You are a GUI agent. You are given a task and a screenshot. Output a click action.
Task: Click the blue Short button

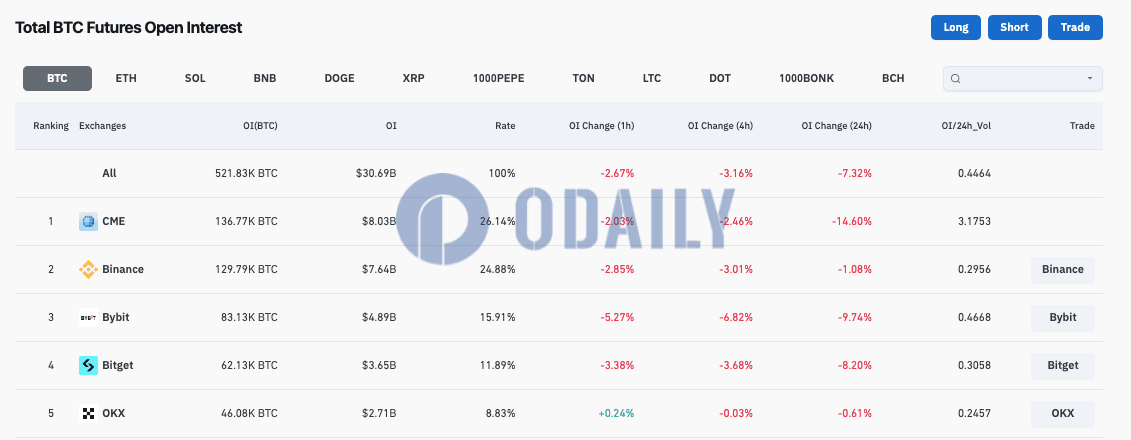click(x=1014, y=27)
